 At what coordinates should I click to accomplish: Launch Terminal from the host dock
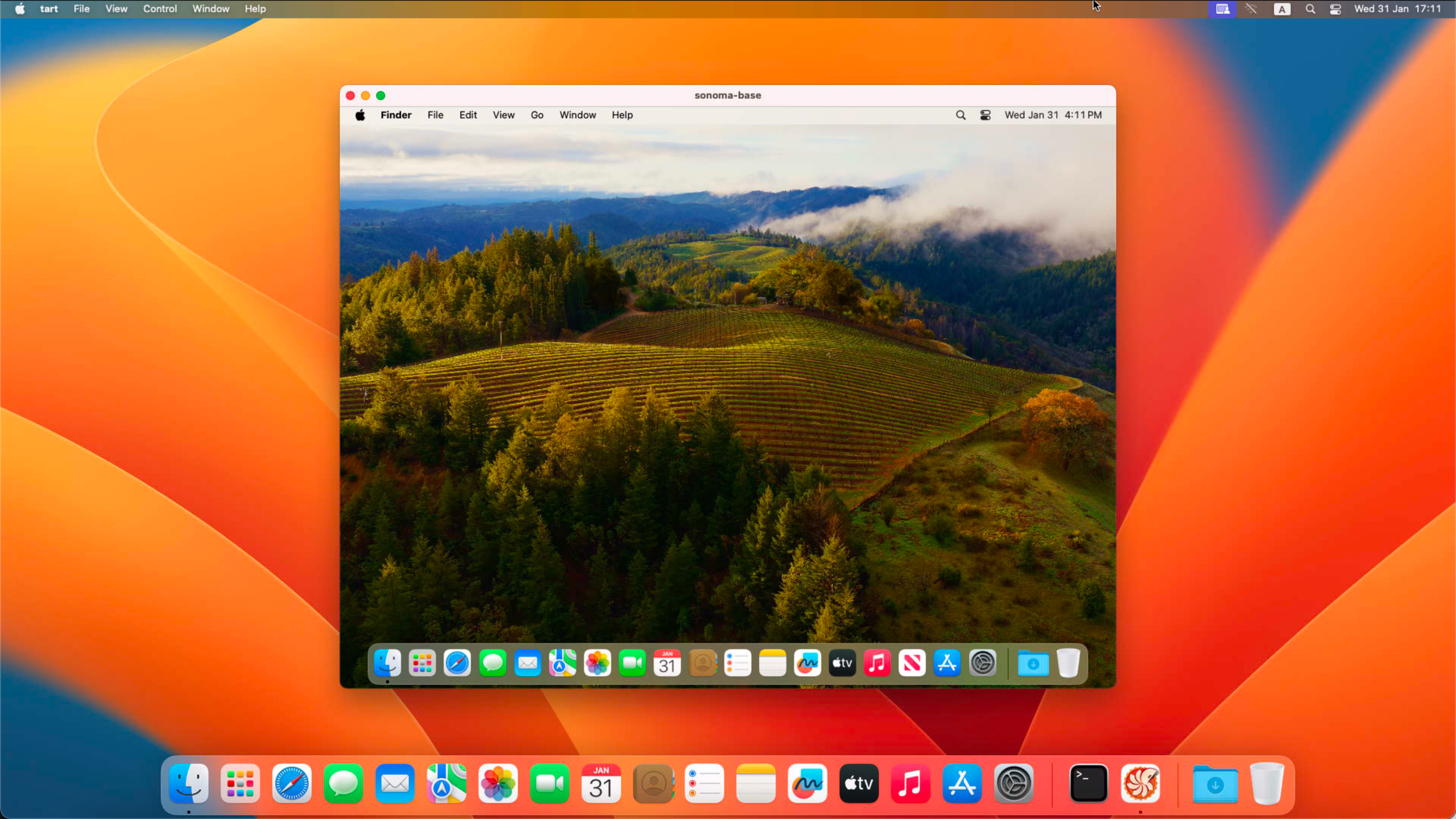pyautogui.click(x=1088, y=784)
